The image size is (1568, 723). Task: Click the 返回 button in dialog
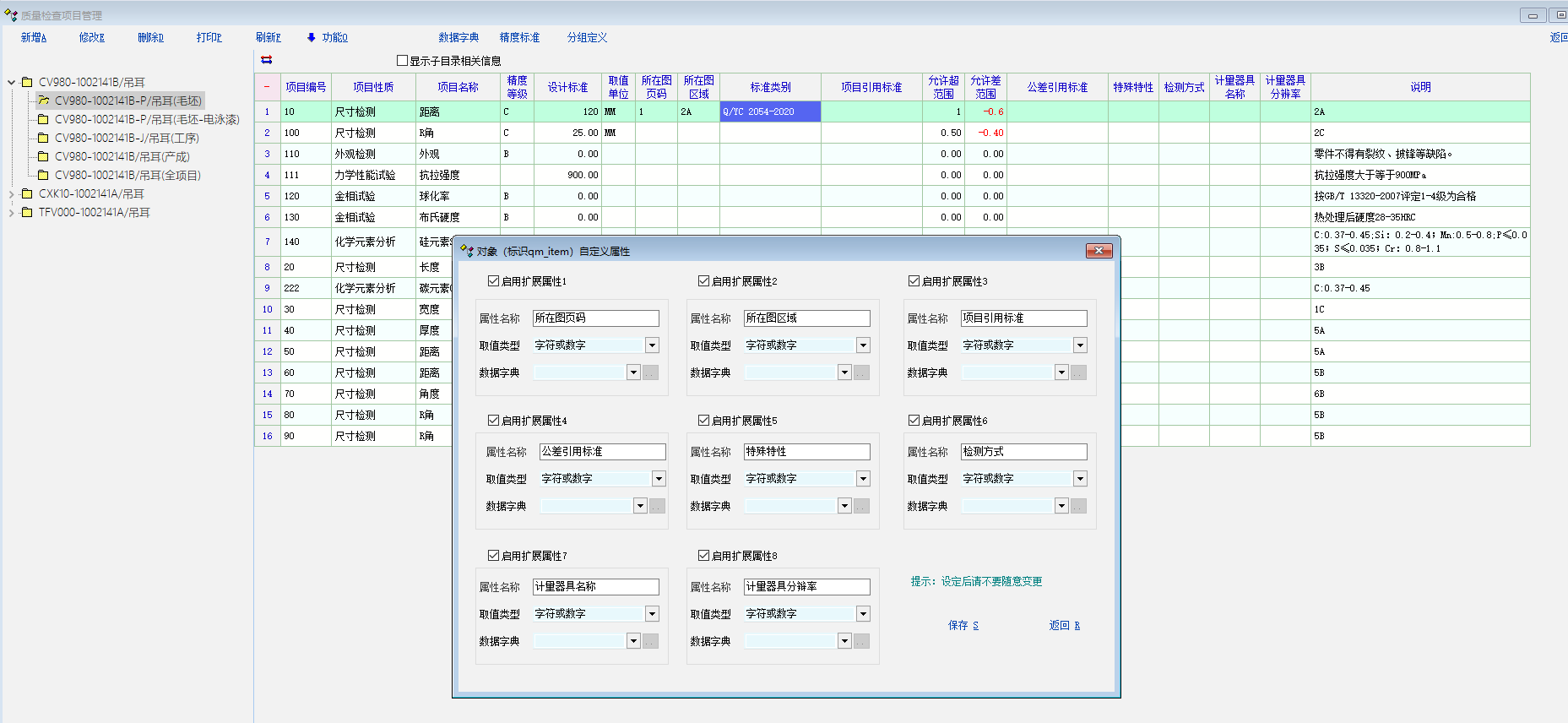pyautogui.click(x=1064, y=625)
